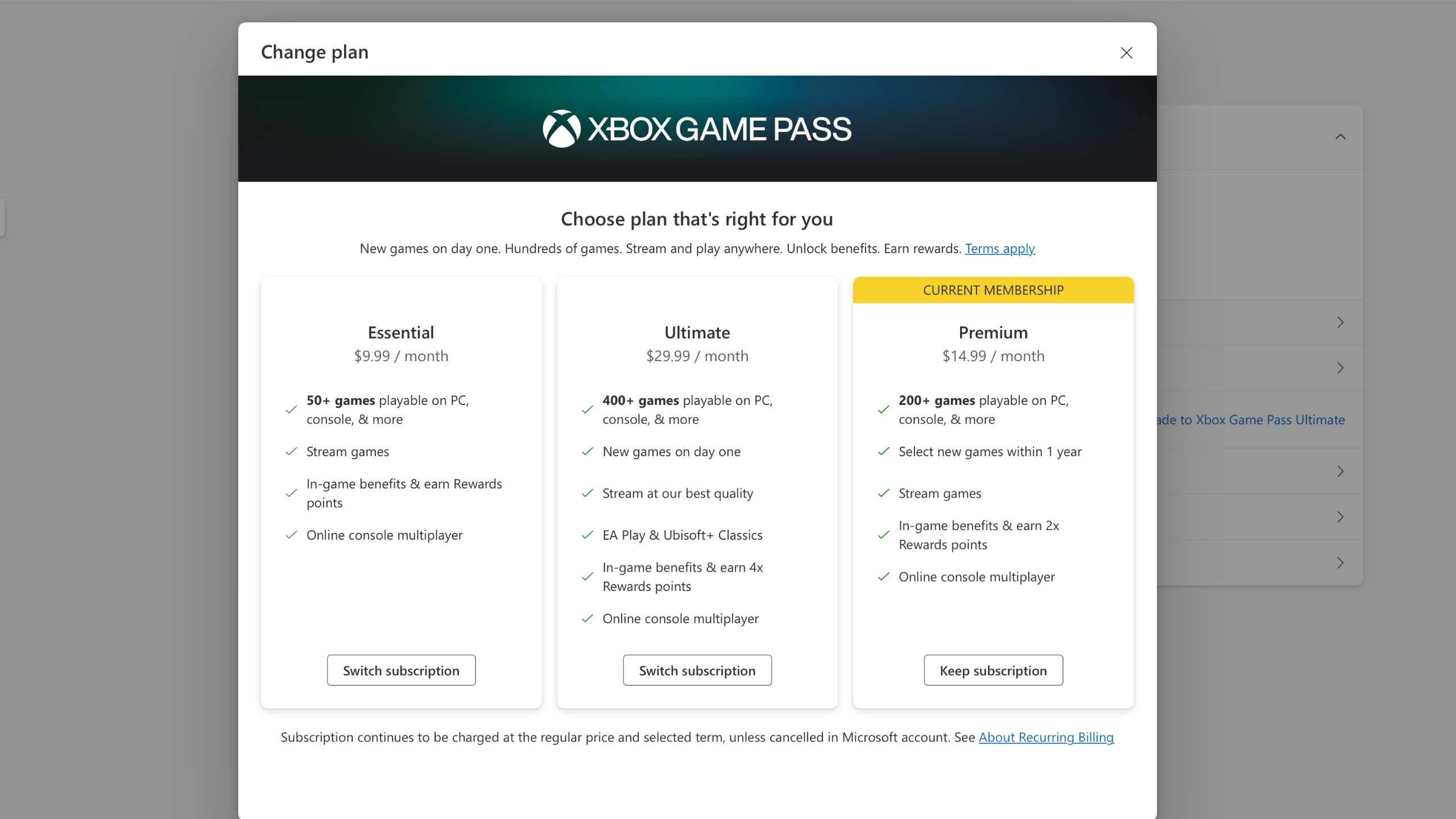
Task: Click the checkmark beside Essential's Stream games
Action: click(291, 451)
